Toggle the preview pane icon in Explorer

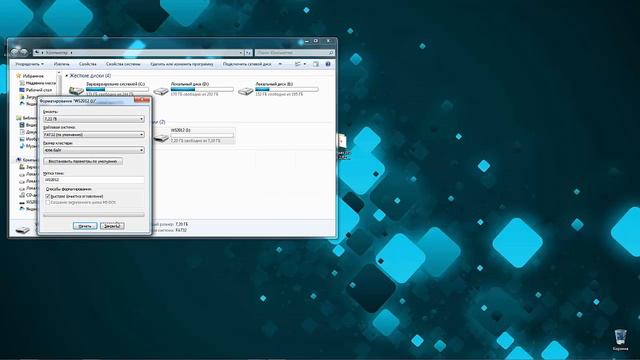(316, 64)
